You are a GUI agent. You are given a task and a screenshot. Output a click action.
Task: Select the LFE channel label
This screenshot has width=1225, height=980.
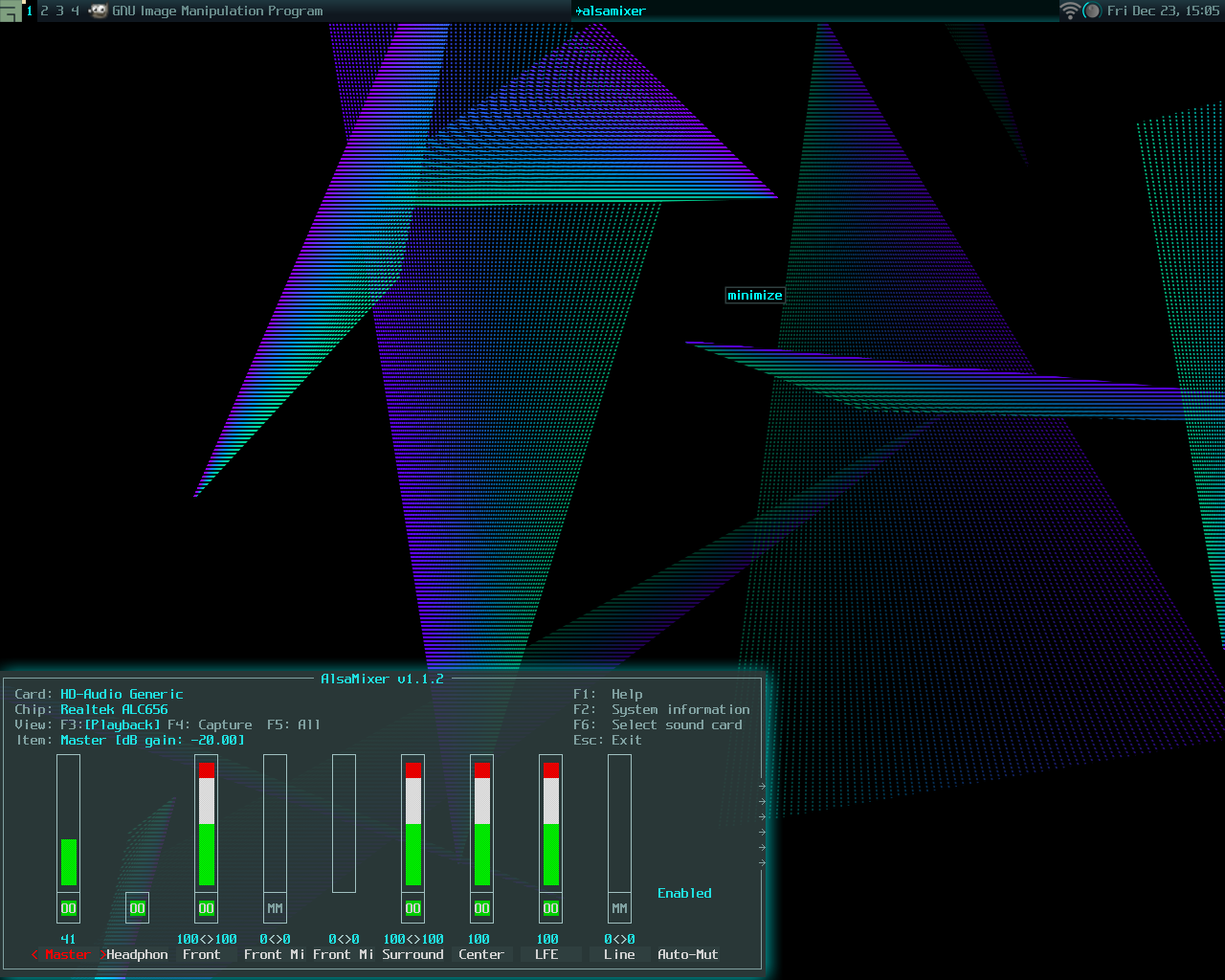pos(546,955)
